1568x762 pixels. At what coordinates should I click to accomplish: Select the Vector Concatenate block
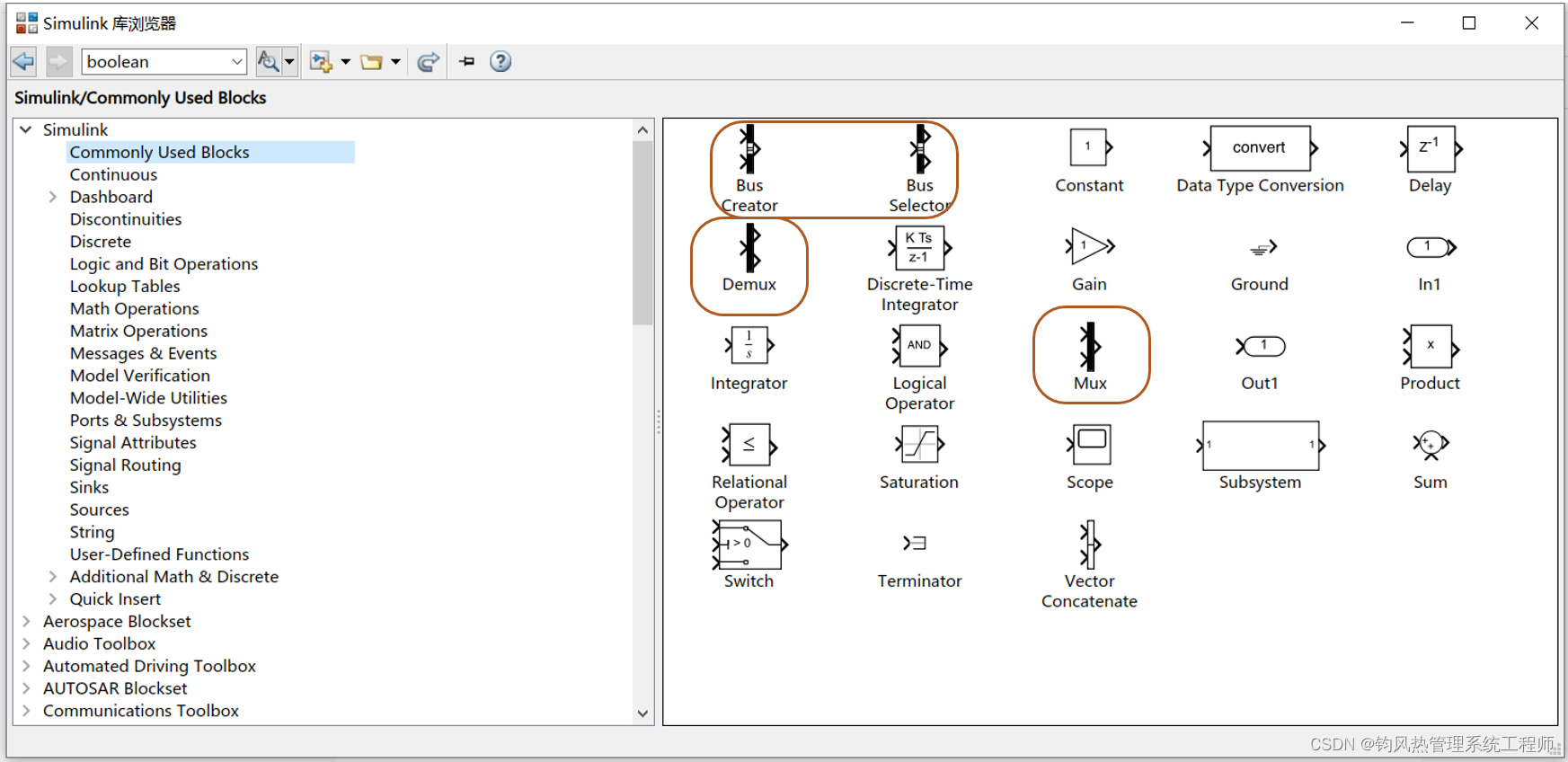click(x=1090, y=544)
